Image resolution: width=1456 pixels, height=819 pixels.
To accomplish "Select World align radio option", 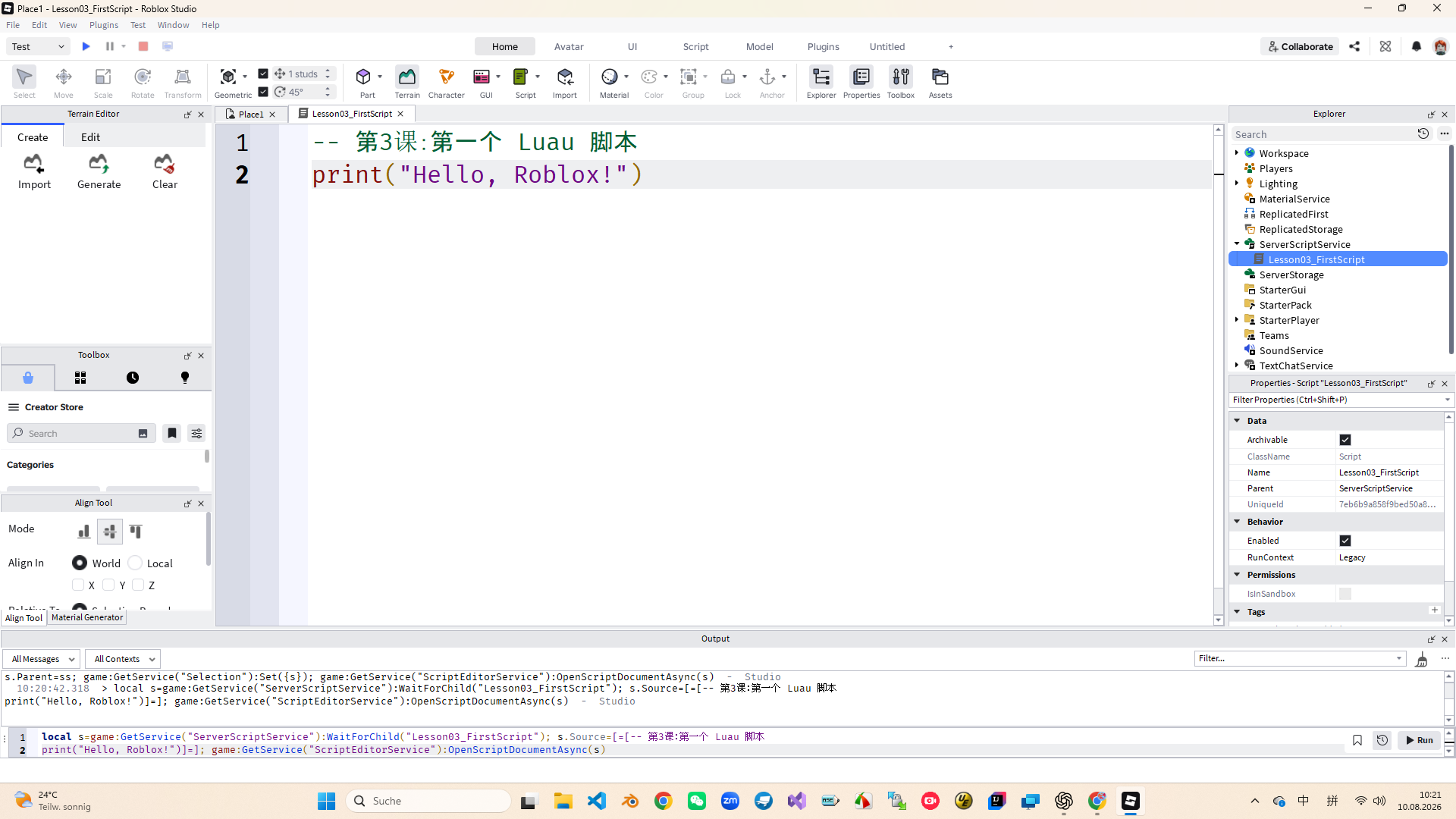I will (x=80, y=563).
